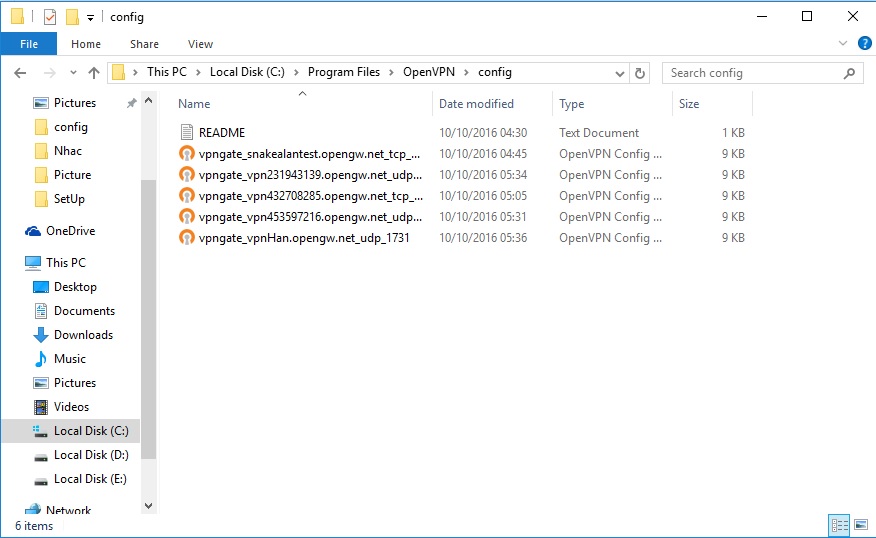Expand the chevron after Program Files breadcrumb
The width and height of the screenshot is (876, 538).
(x=391, y=73)
